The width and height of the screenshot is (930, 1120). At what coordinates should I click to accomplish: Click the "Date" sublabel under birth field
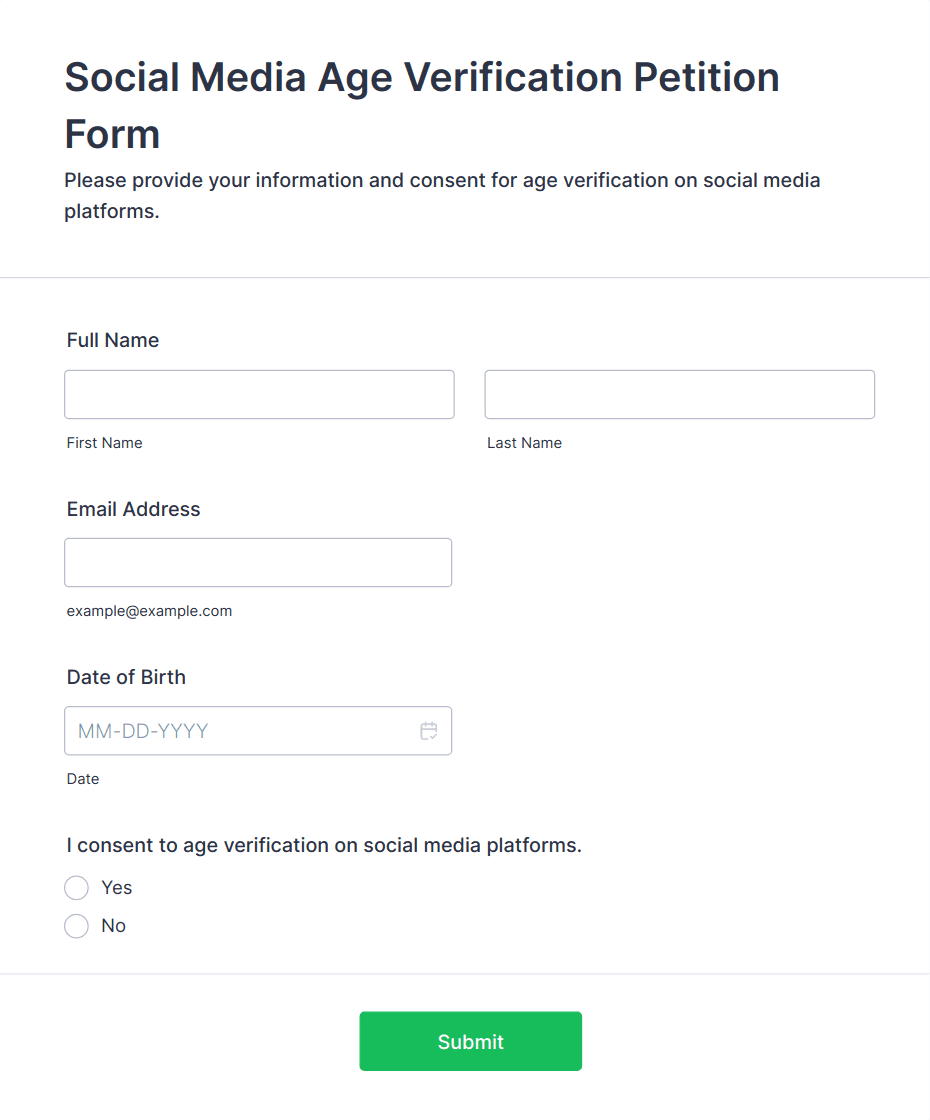click(83, 779)
